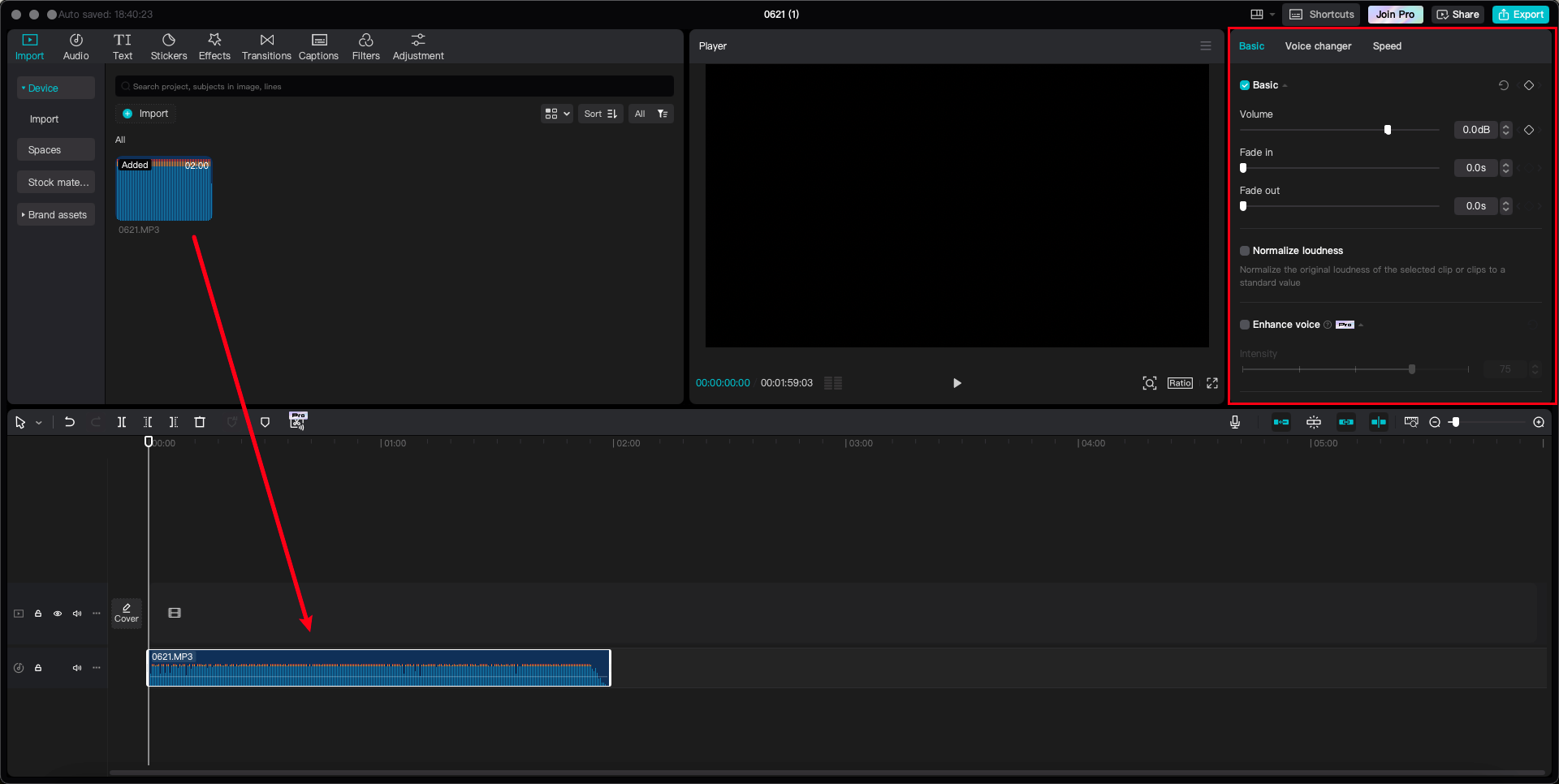Viewport: 1559px width, 784px height.
Task: Toggle preview axis
Action: pos(1379,422)
